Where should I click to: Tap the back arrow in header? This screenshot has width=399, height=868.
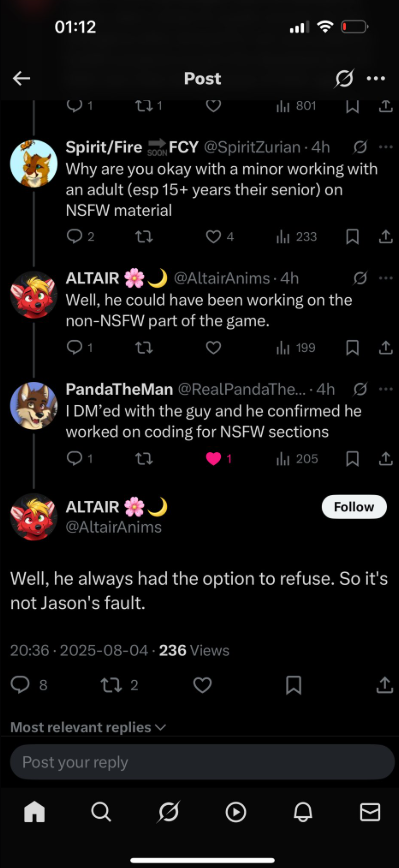(x=22, y=79)
